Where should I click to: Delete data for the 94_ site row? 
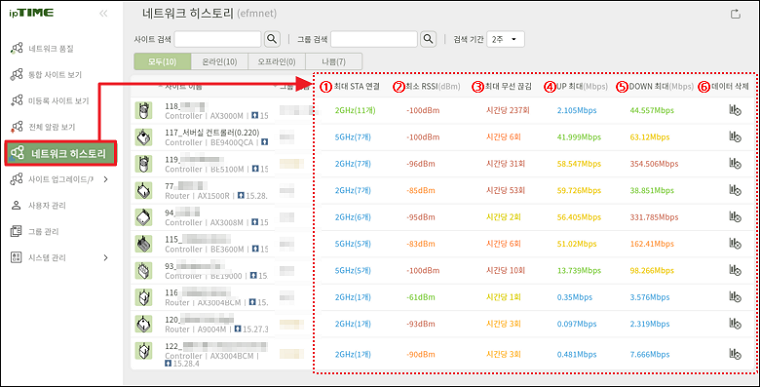[x=735, y=217]
